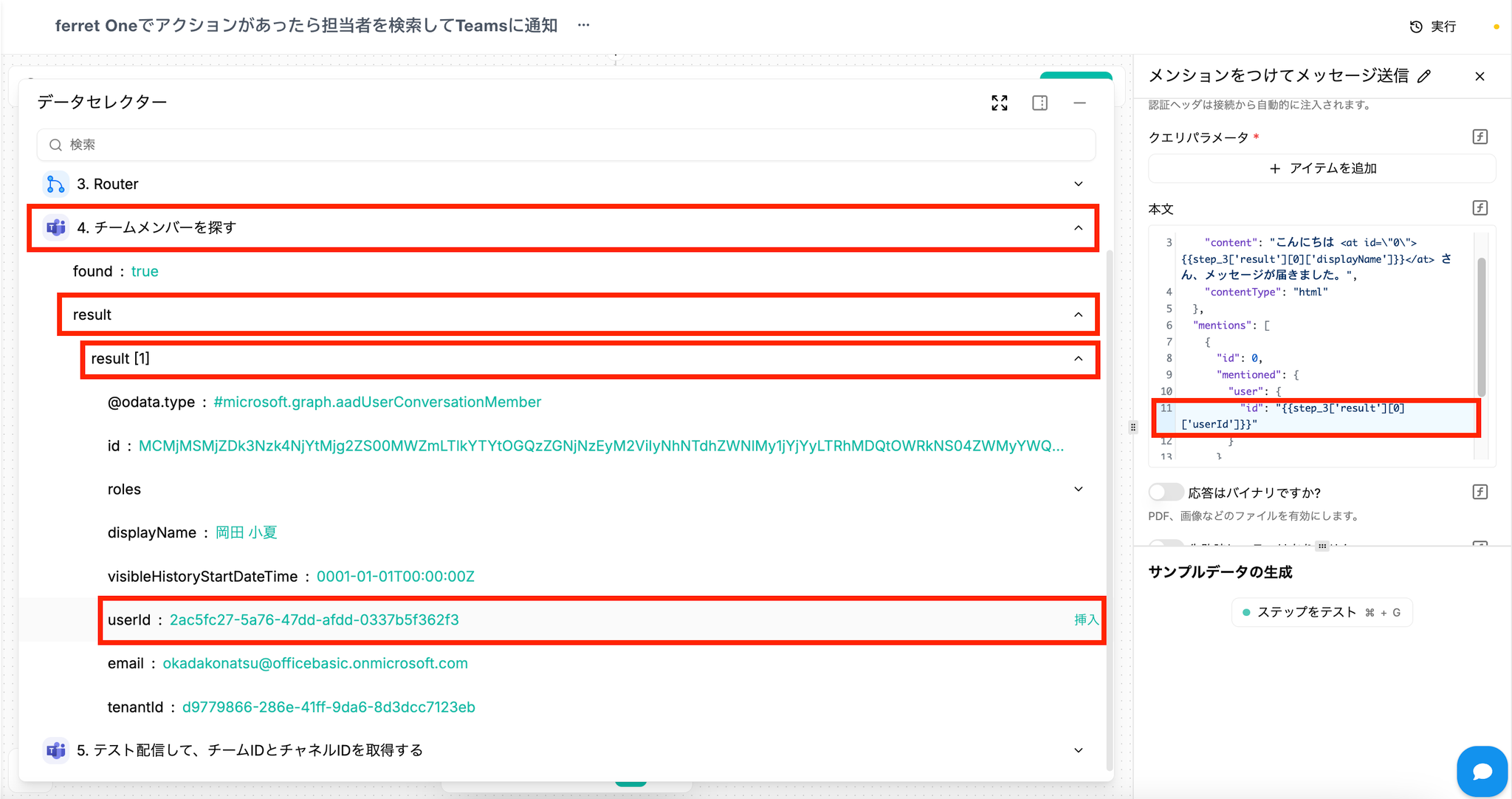Expand the 3. Router step

pyautogui.click(x=1078, y=184)
